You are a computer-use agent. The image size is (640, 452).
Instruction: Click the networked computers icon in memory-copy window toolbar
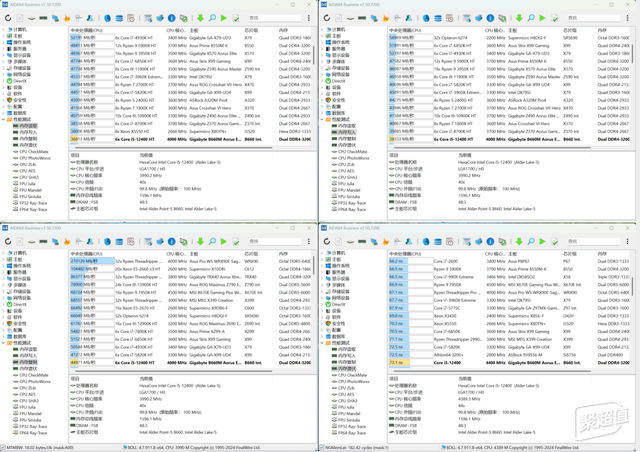coord(55,241)
